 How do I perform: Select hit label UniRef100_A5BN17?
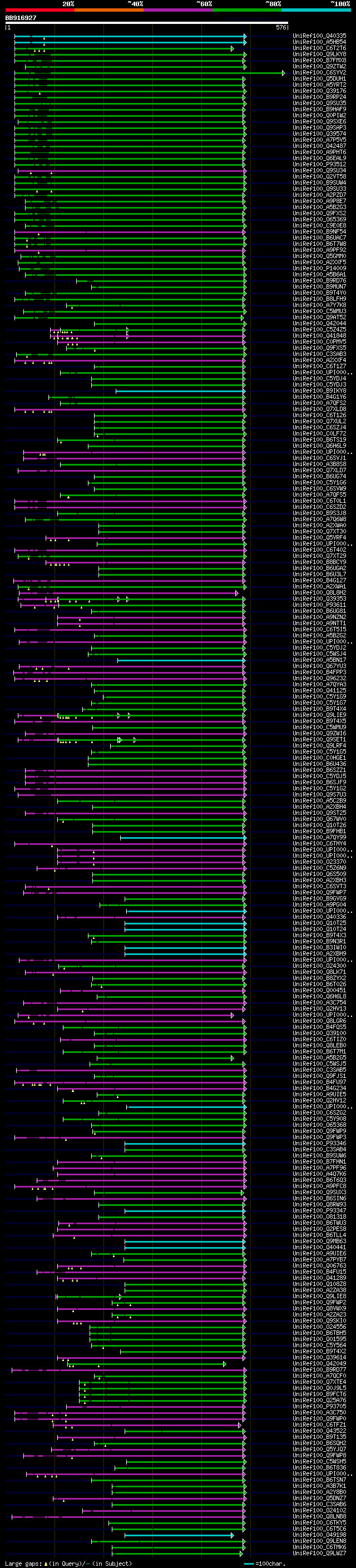pos(319,660)
